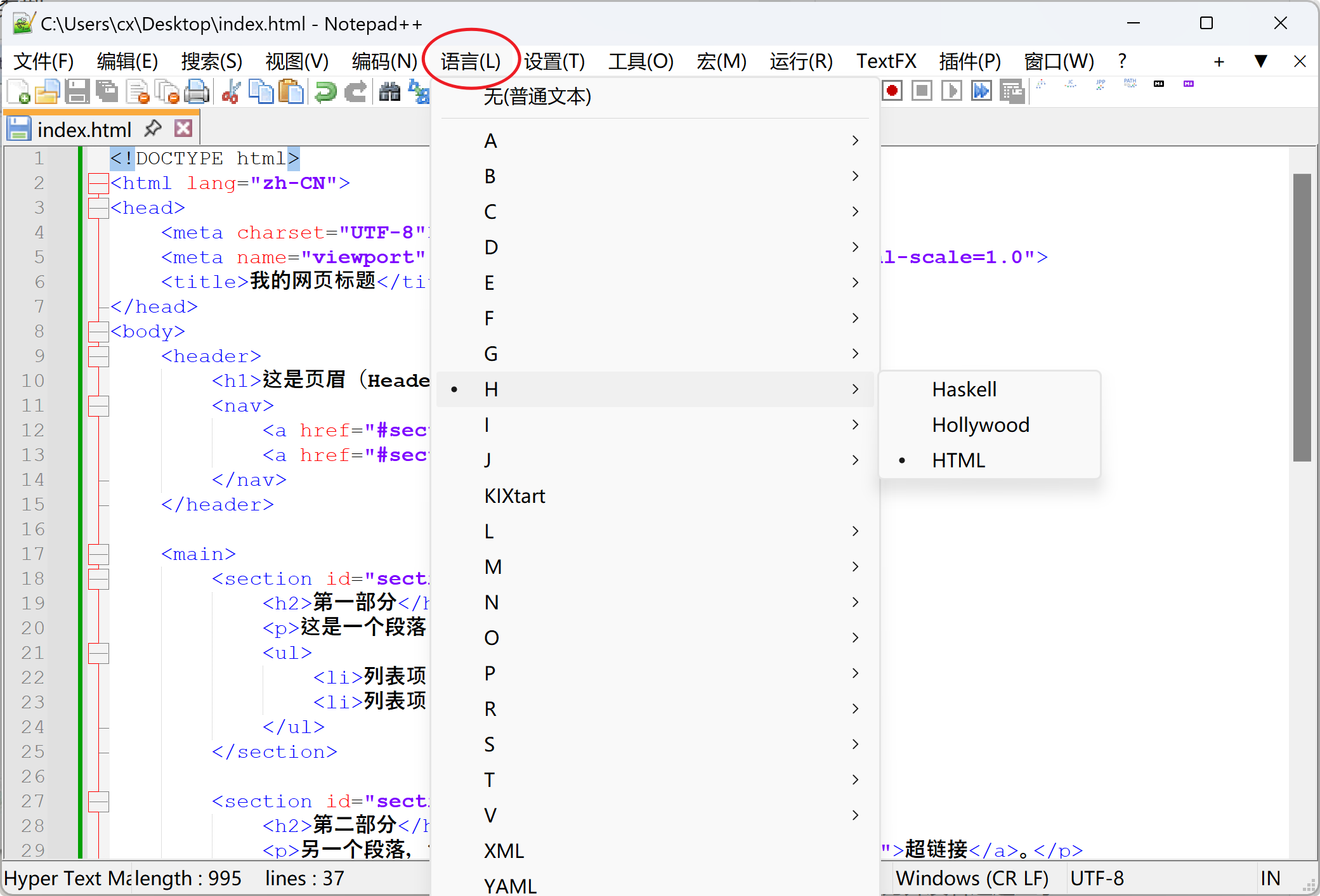Click the vertical scrollbar thumb

pyautogui.click(x=1302, y=317)
